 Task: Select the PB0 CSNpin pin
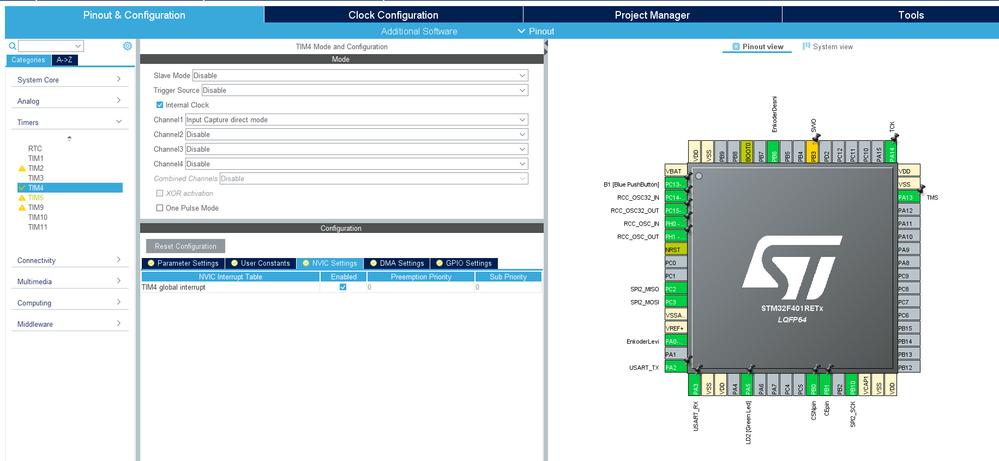(813, 385)
